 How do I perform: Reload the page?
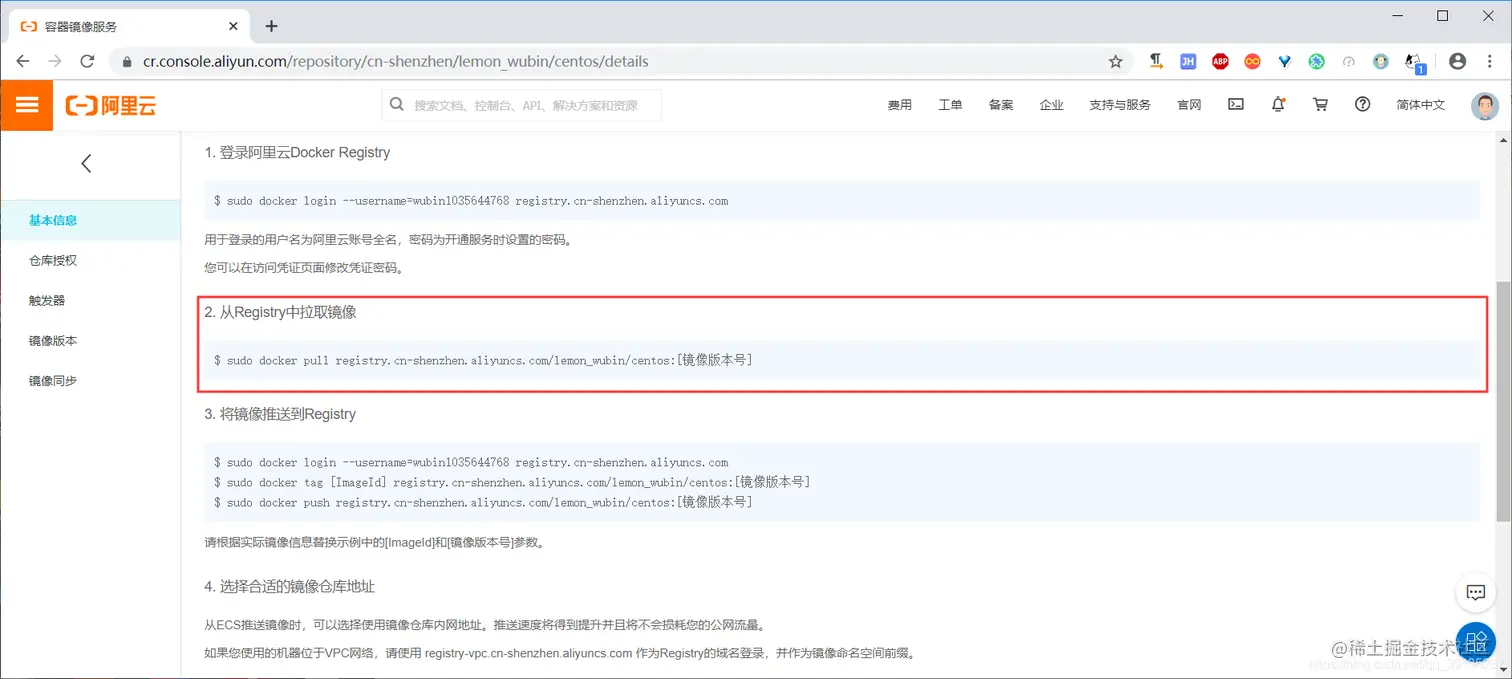pyautogui.click(x=87, y=61)
